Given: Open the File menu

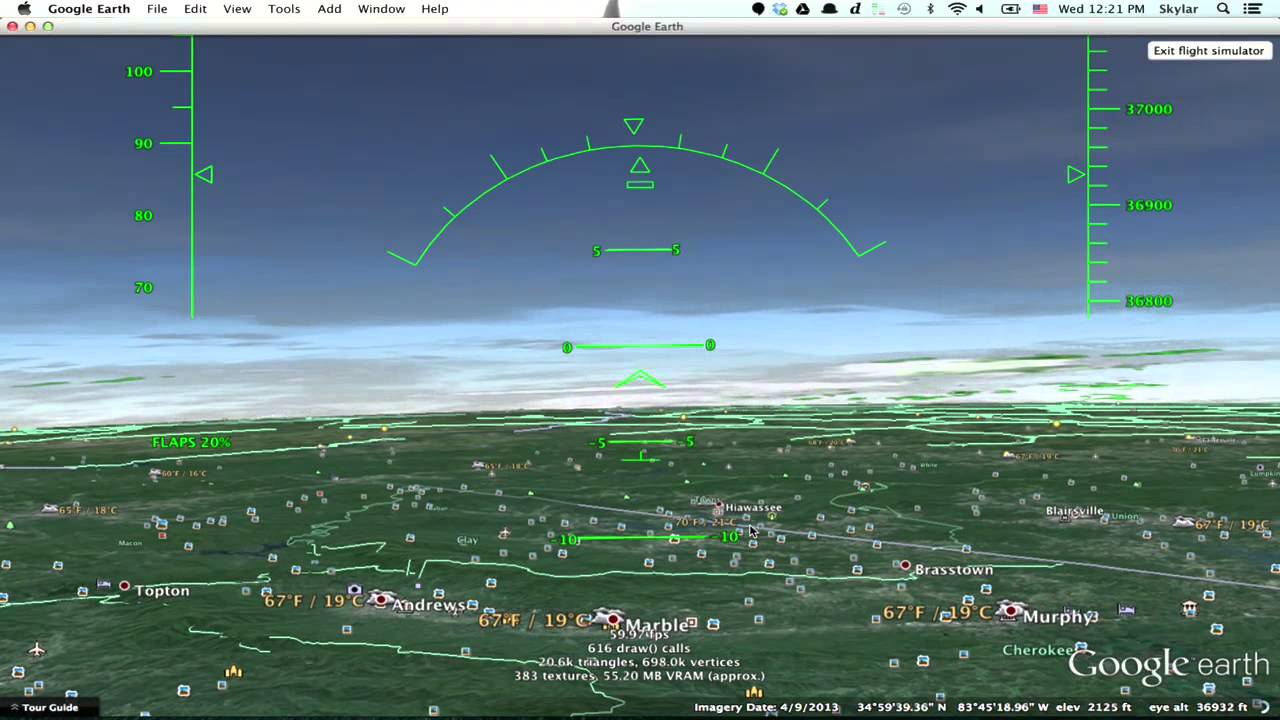Looking at the screenshot, I should point(157,9).
